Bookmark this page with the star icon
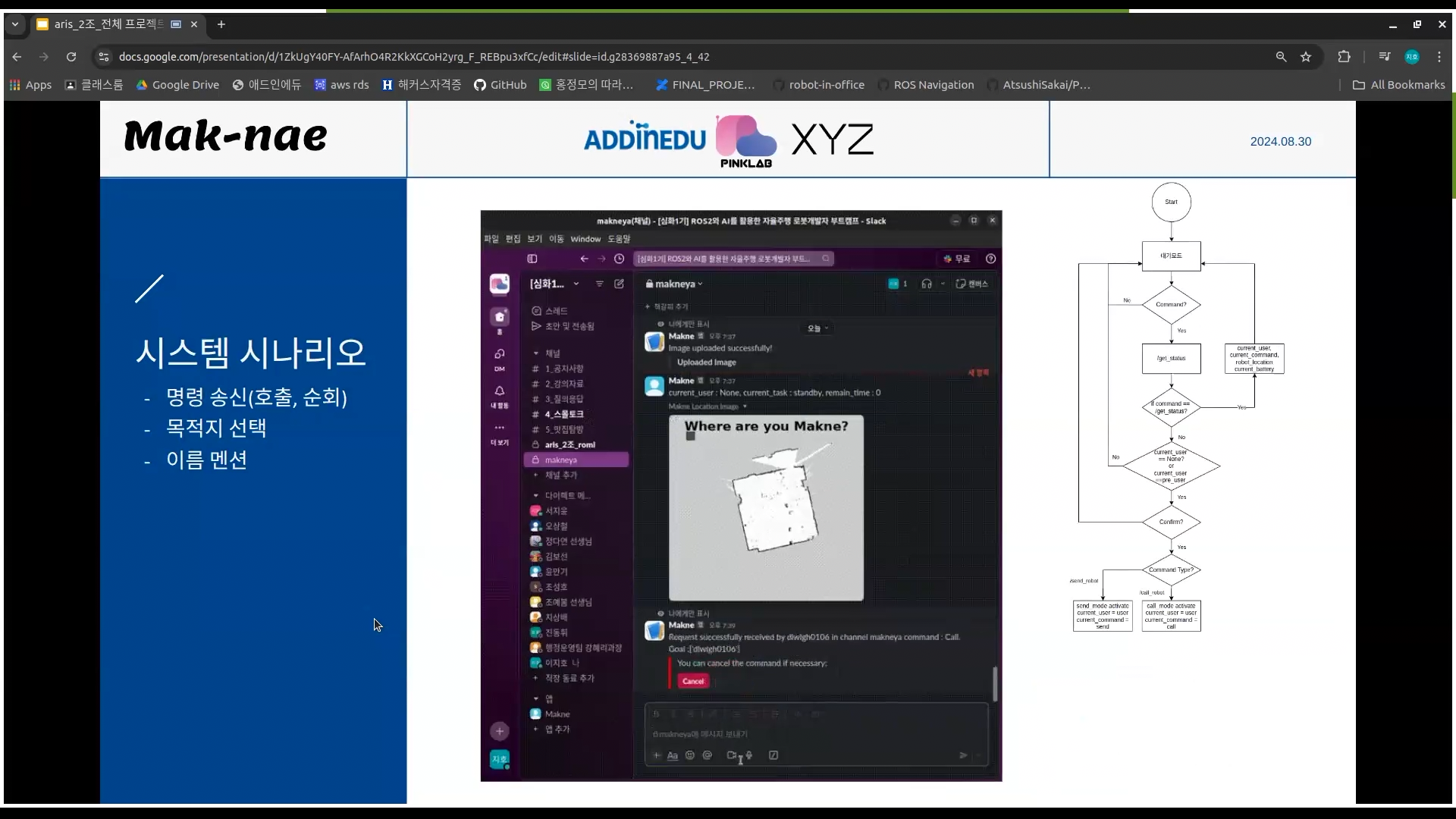Viewport: 1456px width, 819px height. click(x=1305, y=57)
